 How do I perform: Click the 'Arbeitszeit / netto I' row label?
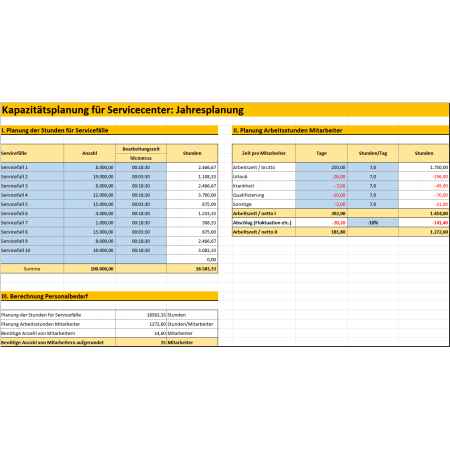264,213
